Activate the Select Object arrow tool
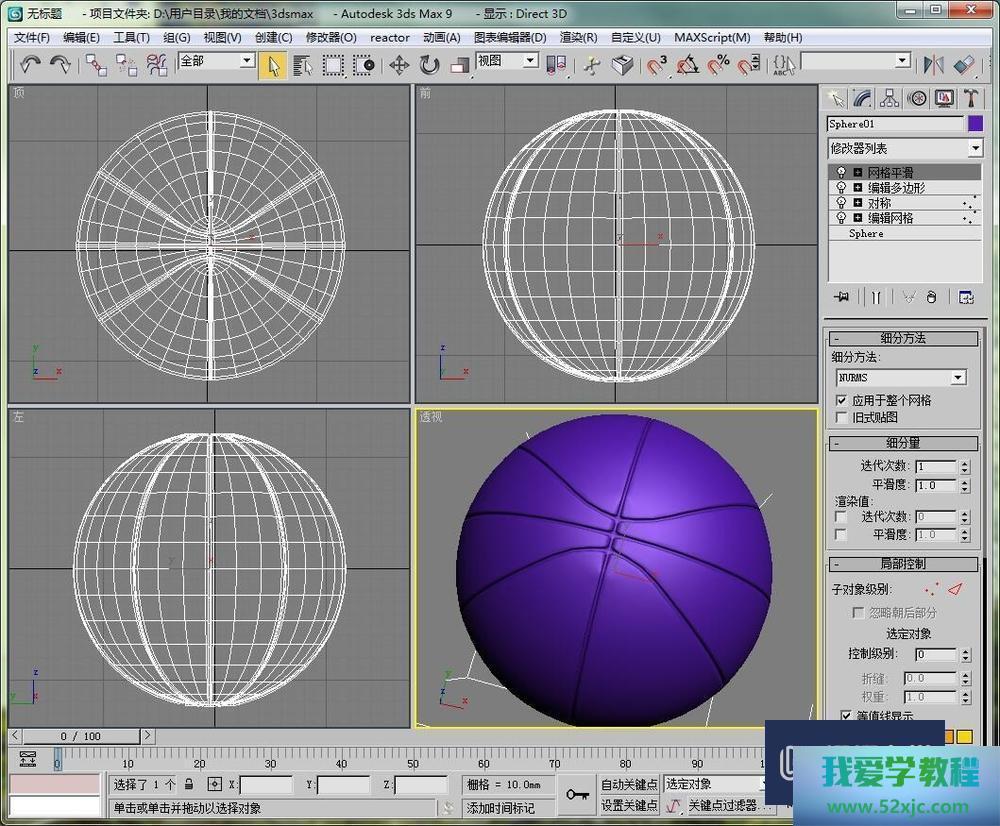1000x826 pixels. point(272,65)
